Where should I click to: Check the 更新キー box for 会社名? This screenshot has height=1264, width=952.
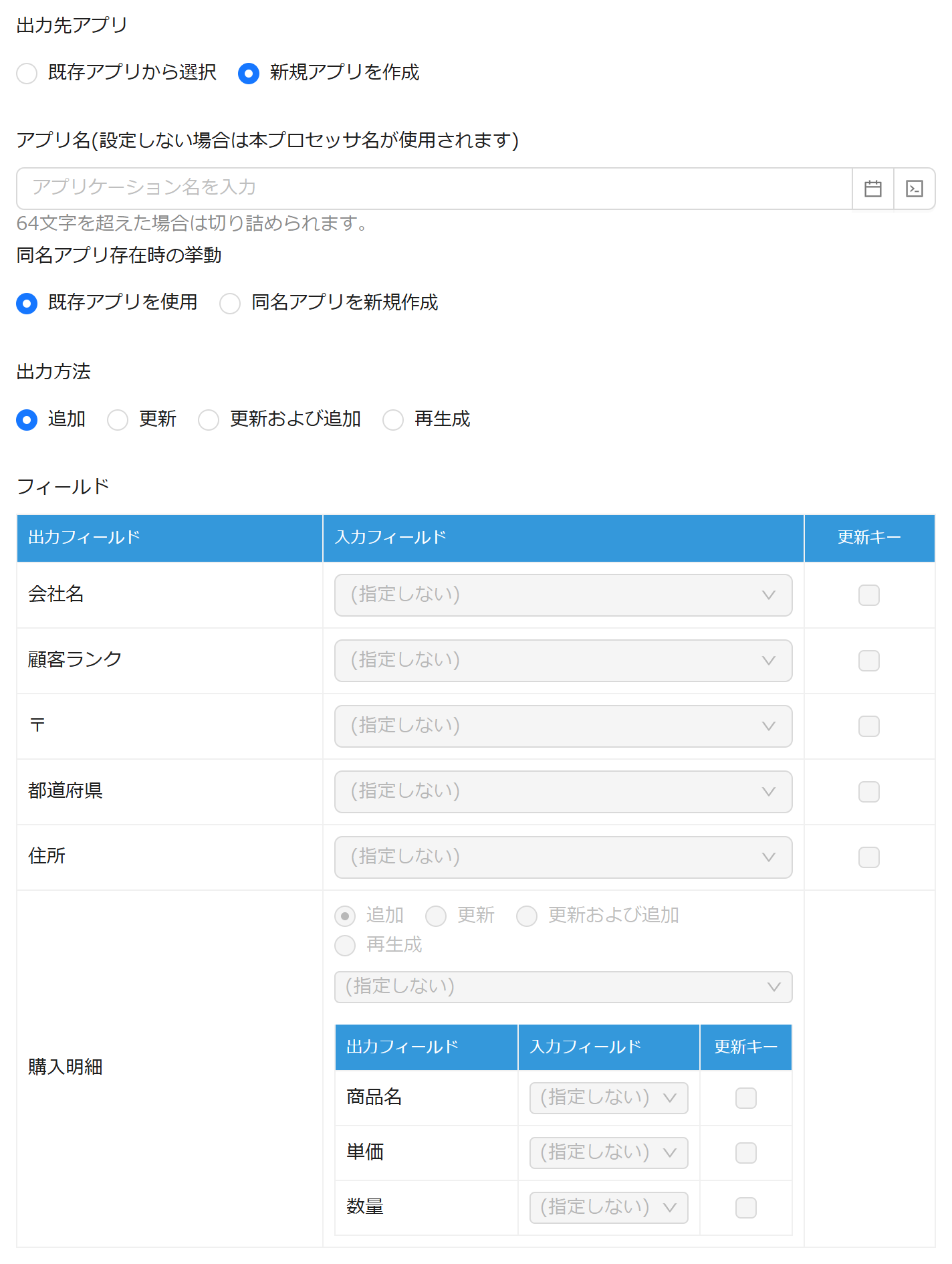[869, 595]
